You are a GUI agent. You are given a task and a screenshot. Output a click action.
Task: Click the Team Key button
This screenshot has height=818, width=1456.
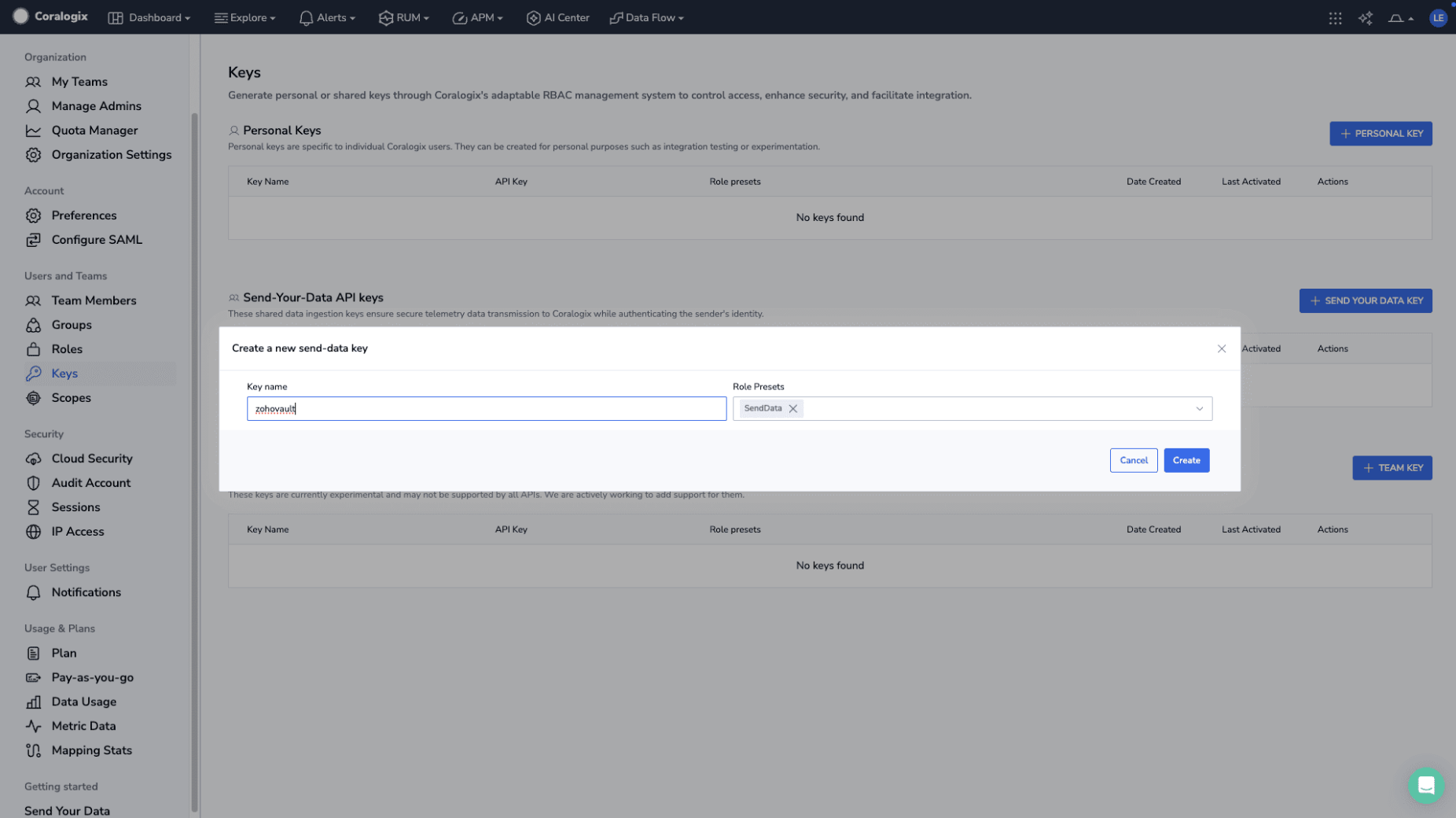point(1392,468)
